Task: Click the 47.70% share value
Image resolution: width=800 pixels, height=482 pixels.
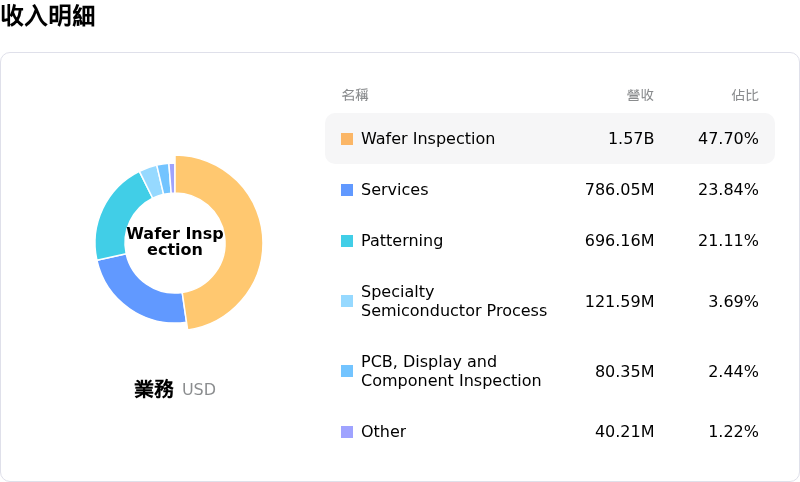Action: (x=728, y=139)
